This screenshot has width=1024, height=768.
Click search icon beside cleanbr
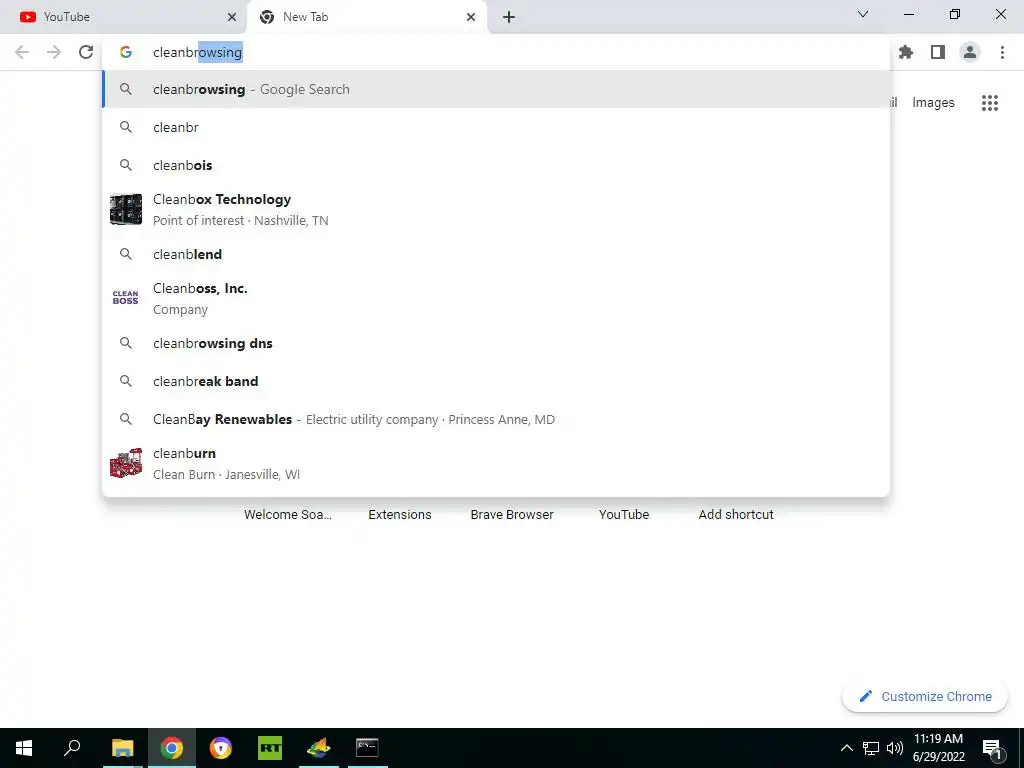126,127
